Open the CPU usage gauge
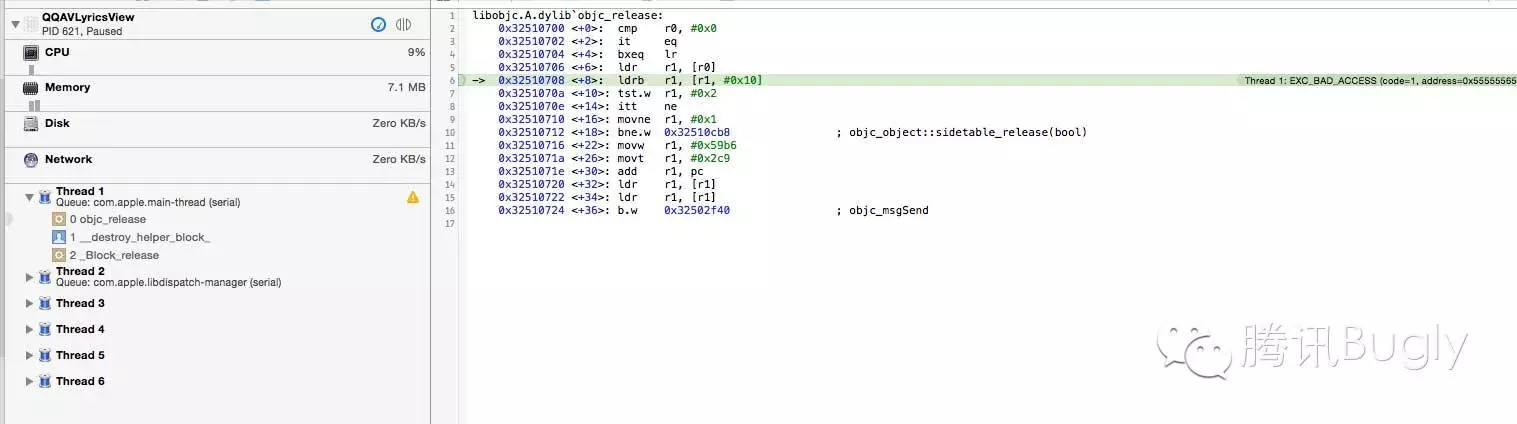 [57, 52]
